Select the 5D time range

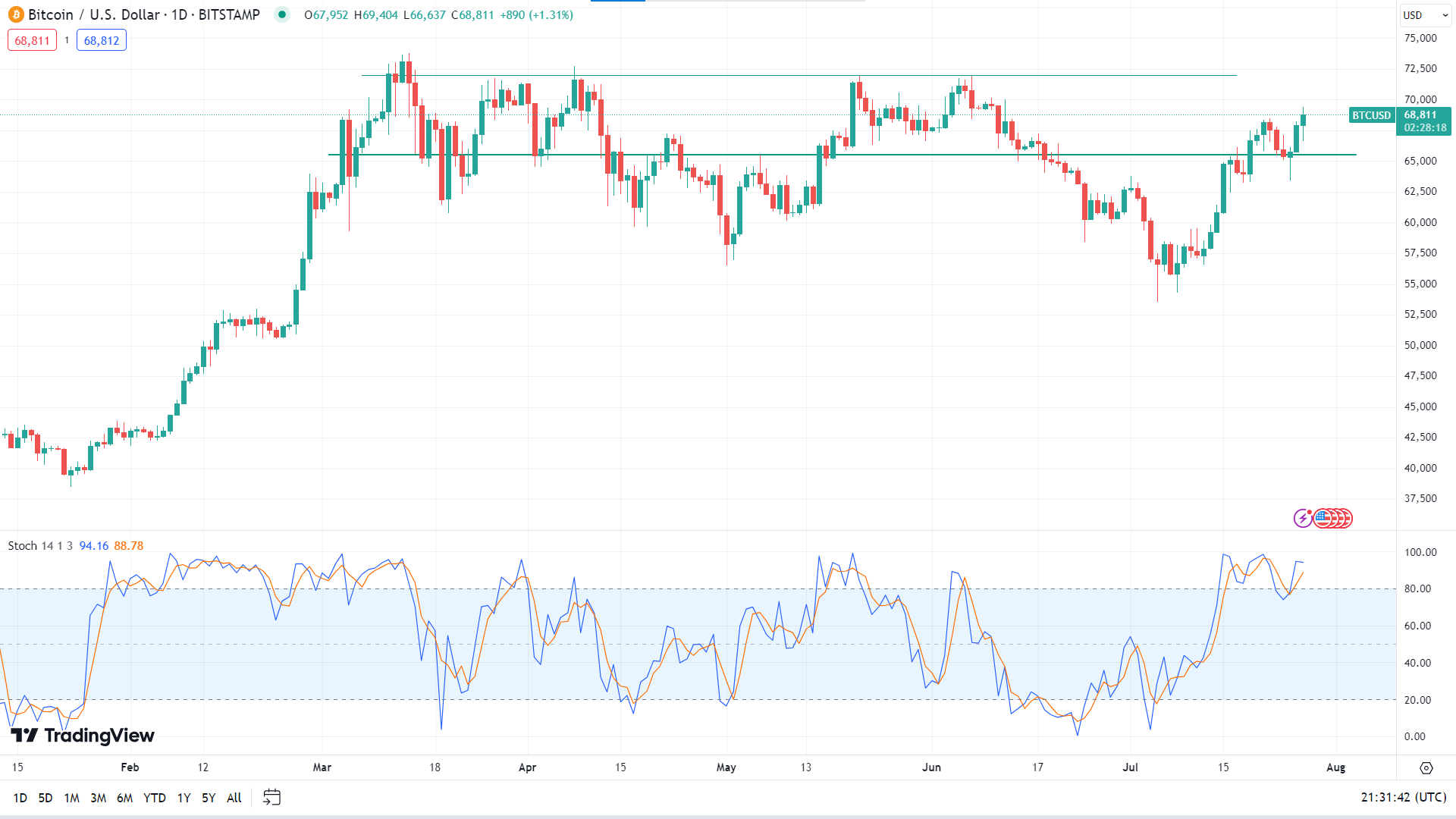(x=45, y=798)
